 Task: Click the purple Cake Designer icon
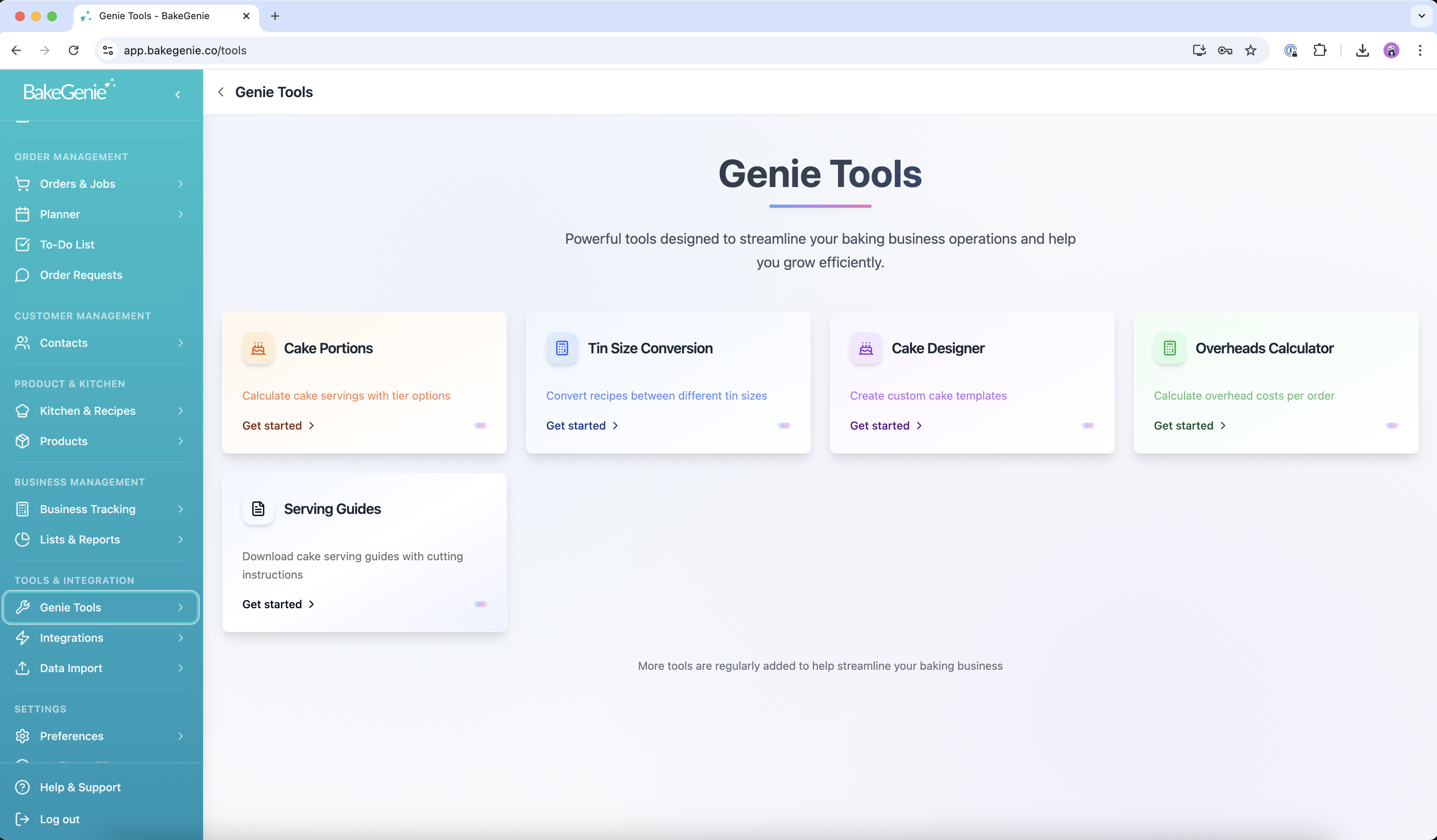866,348
